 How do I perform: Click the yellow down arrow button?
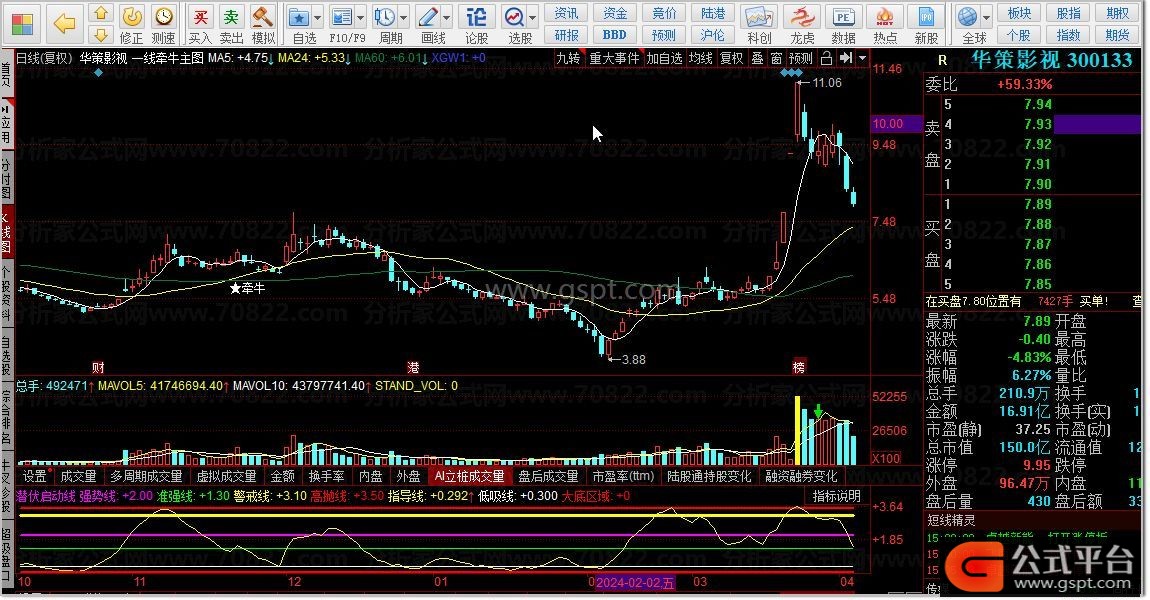101,34
